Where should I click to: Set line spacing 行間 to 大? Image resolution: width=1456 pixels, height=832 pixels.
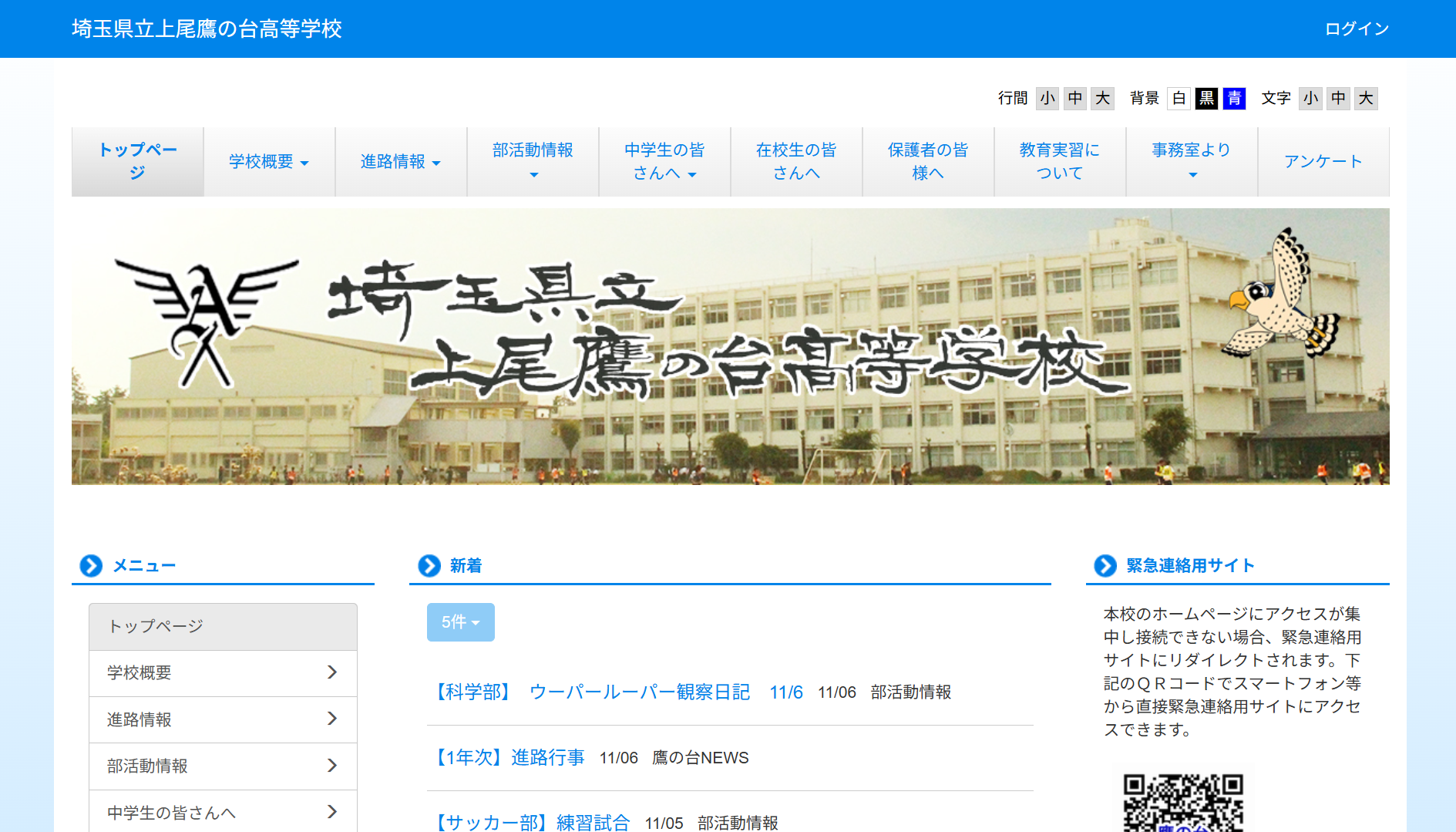point(1103,98)
